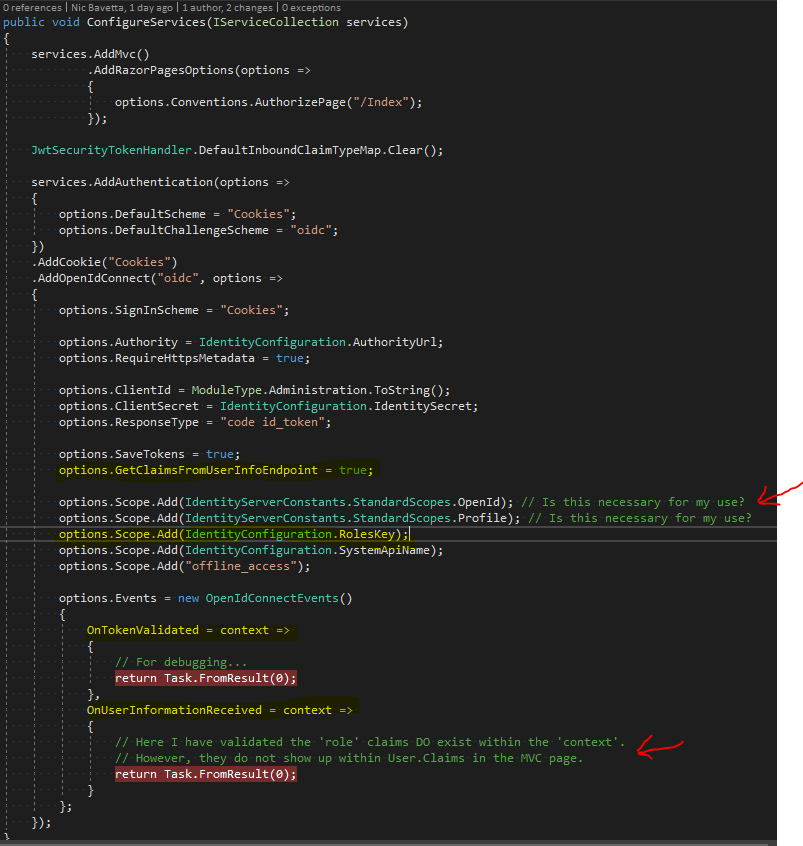Click the DefaultChallengeScheme property
803x846 pixels.
click(192, 230)
